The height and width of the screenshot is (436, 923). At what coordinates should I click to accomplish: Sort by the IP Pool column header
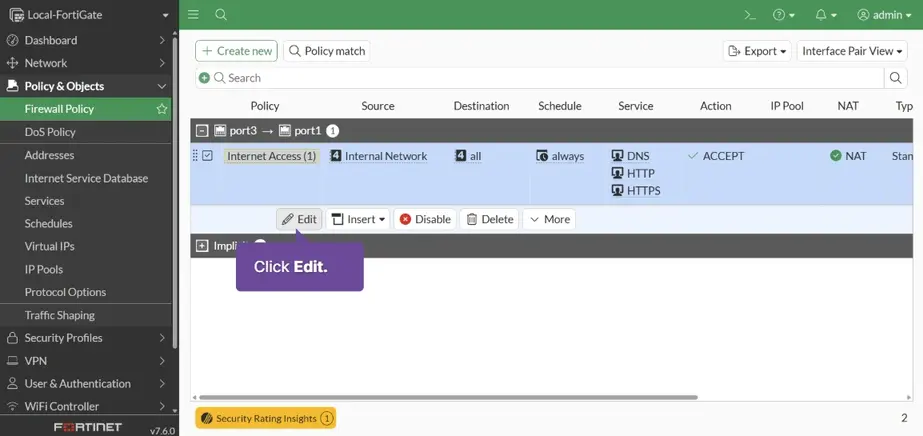coord(787,106)
